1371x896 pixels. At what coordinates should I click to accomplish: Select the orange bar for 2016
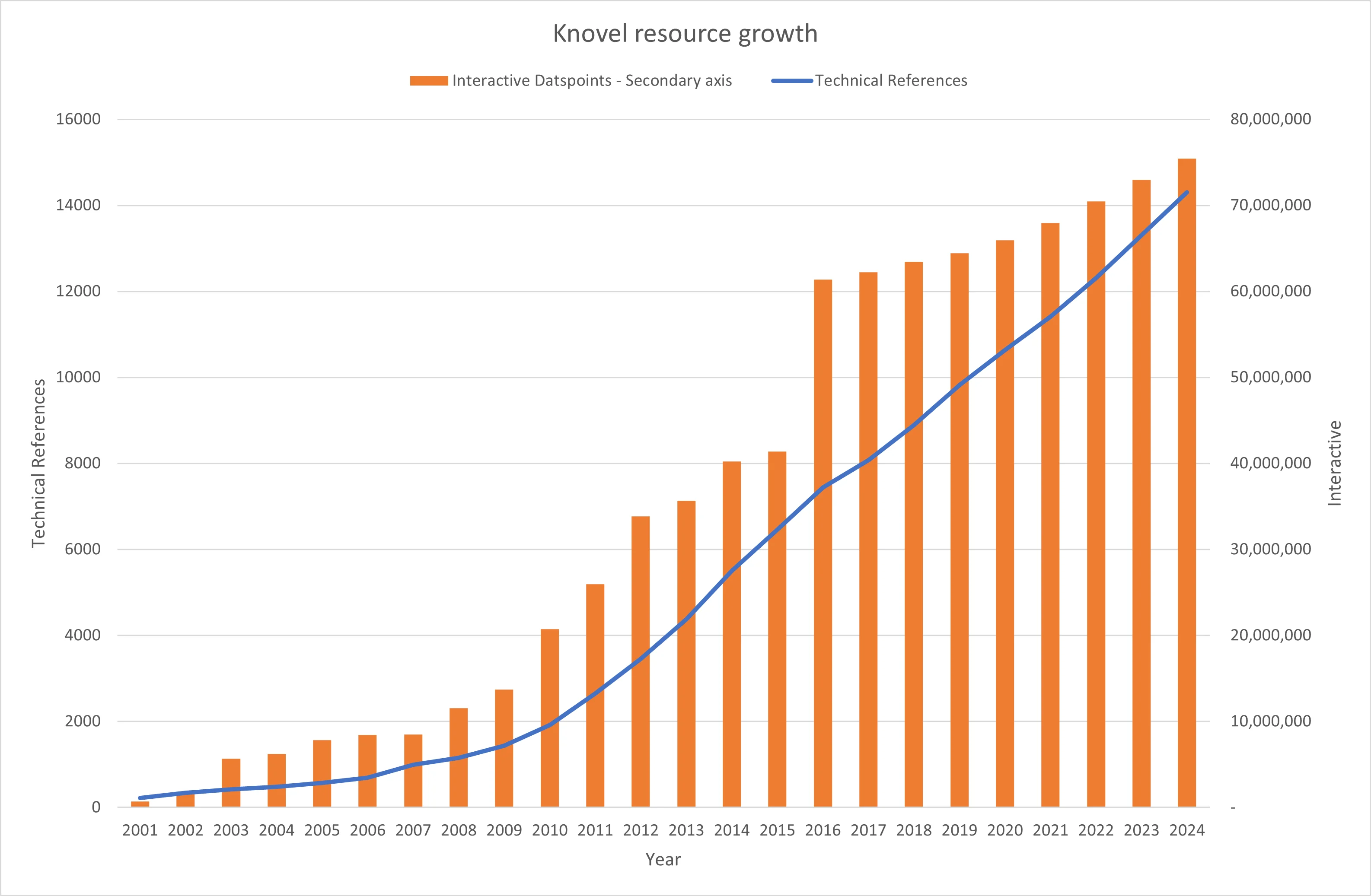click(823, 543)
